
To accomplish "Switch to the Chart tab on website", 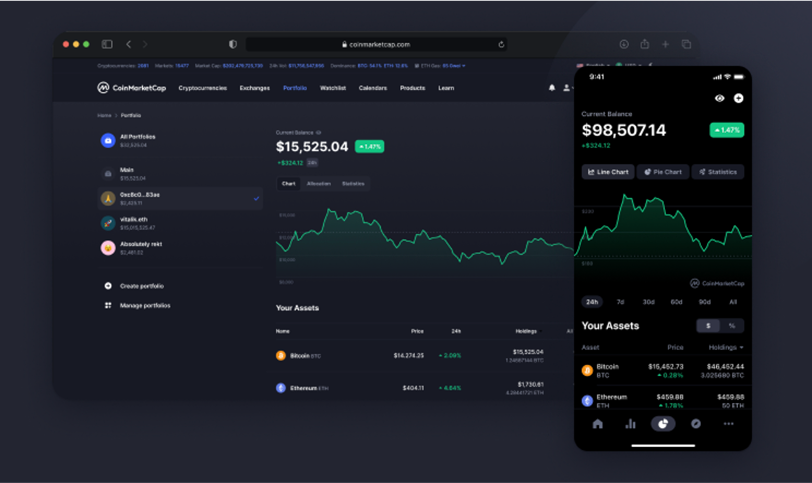I will tap(288, 183).
